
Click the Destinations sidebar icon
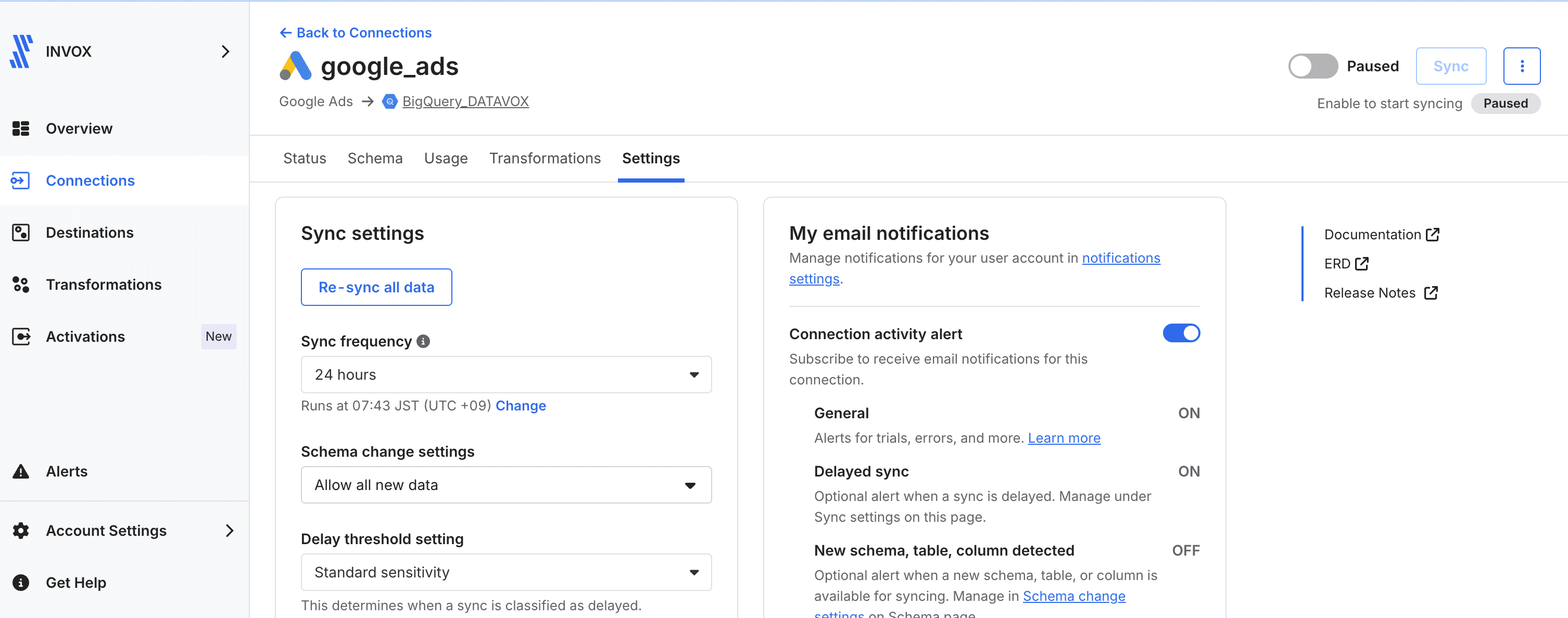tap(21, 233)
